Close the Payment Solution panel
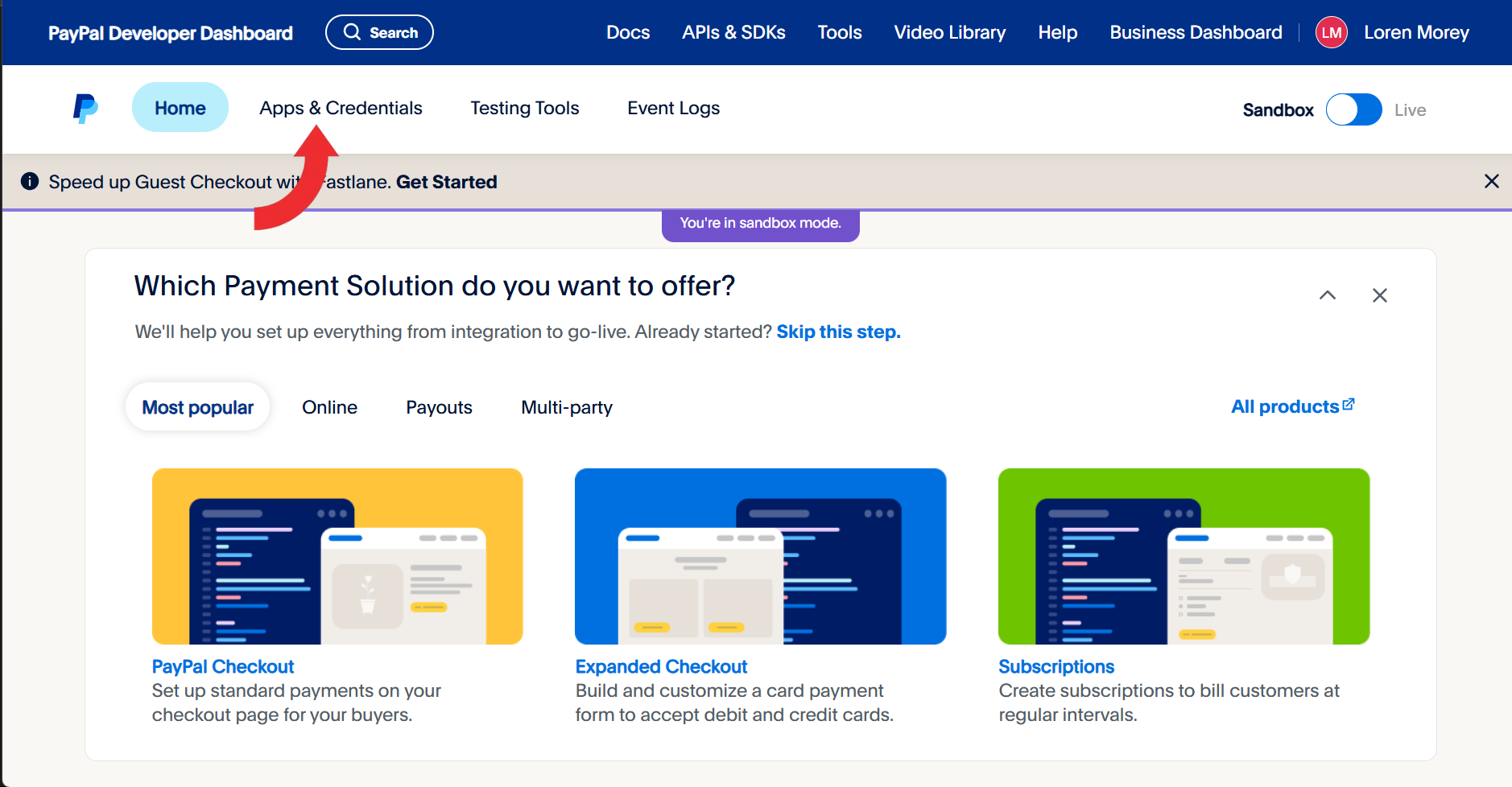 1380,295
